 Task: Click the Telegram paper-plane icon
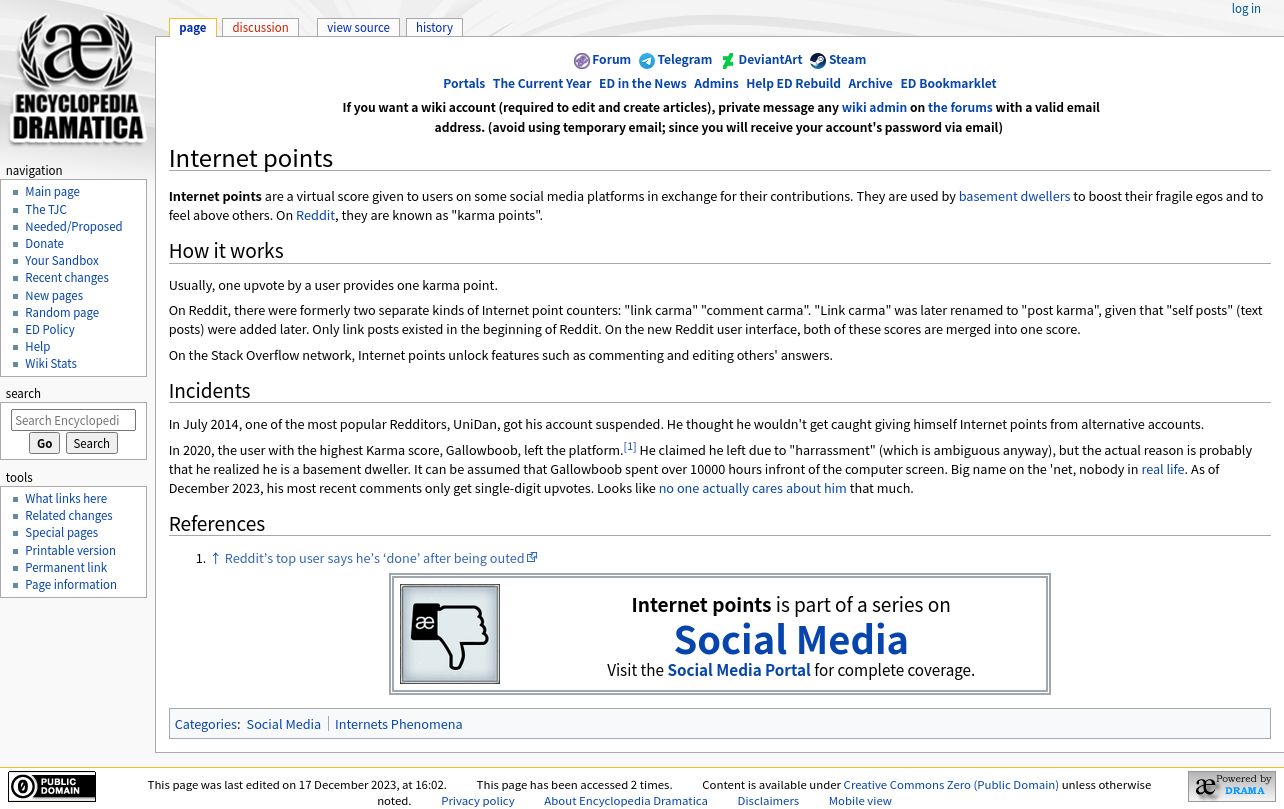(x=646, y=61)
